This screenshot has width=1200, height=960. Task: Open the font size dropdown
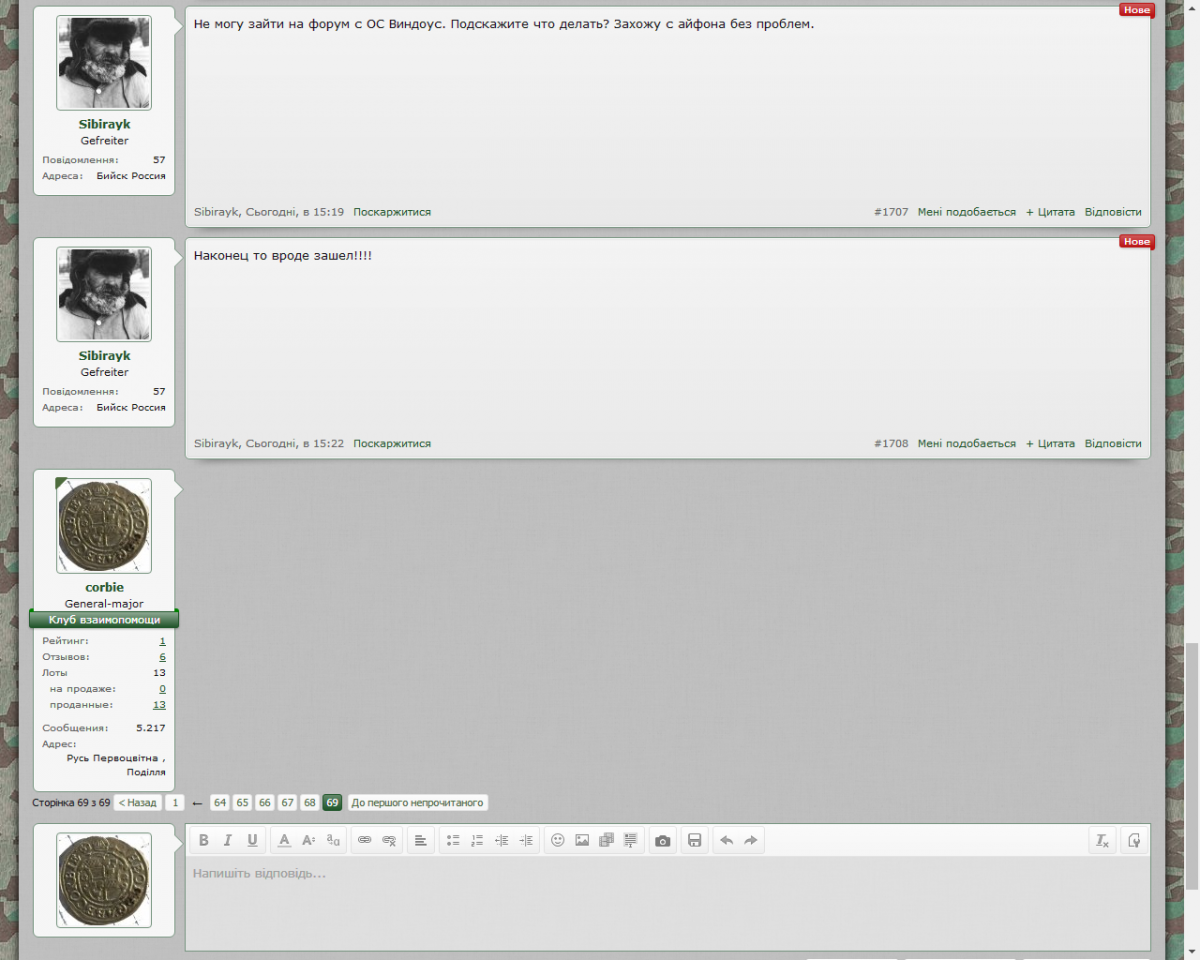309,840
